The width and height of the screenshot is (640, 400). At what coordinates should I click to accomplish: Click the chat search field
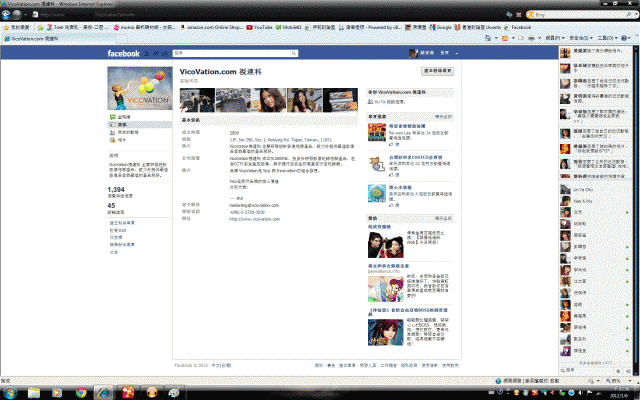[586, 371]
